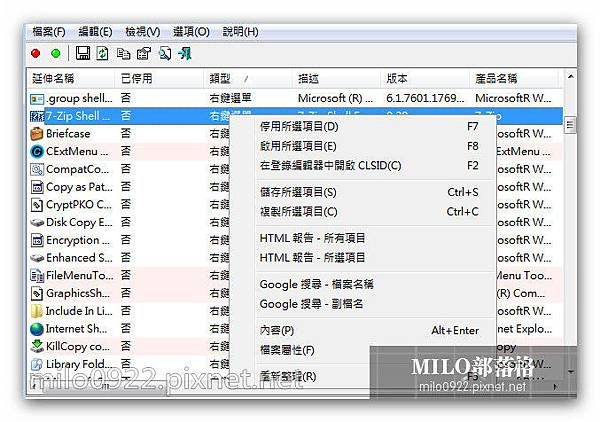Click the 否 disabled cell for Briefcase
Viewport: 600px width, 422px height.
(x=126, y=134)
